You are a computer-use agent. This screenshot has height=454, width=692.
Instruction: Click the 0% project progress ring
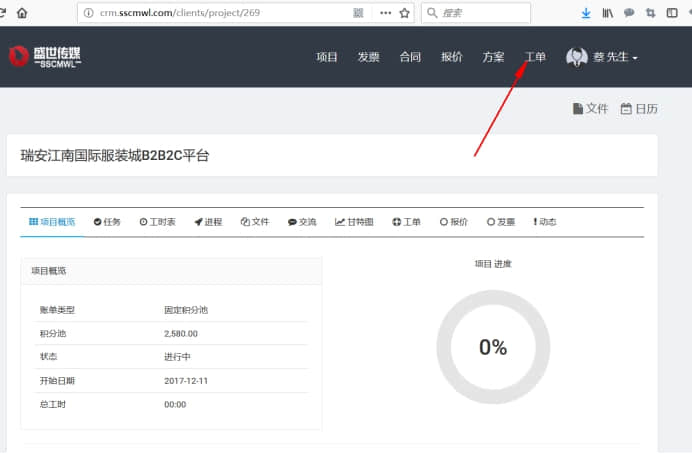[x=493, y=347]
